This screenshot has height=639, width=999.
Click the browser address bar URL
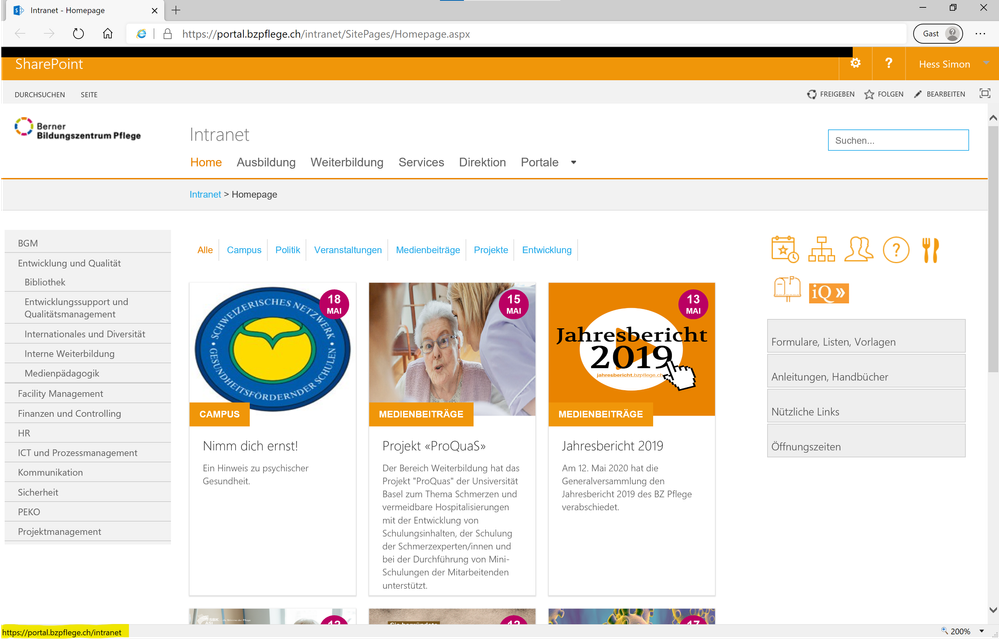[326, 34]
